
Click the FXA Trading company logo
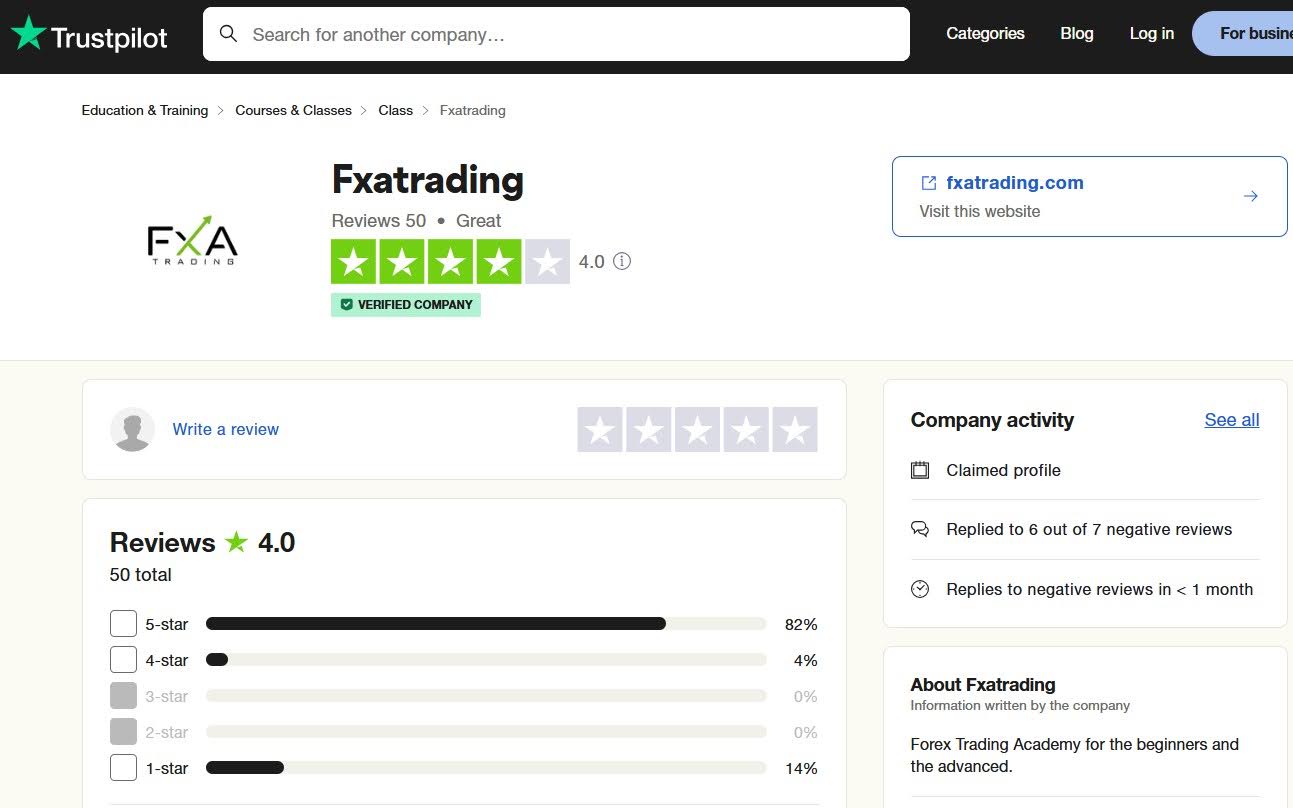[192, 241]
